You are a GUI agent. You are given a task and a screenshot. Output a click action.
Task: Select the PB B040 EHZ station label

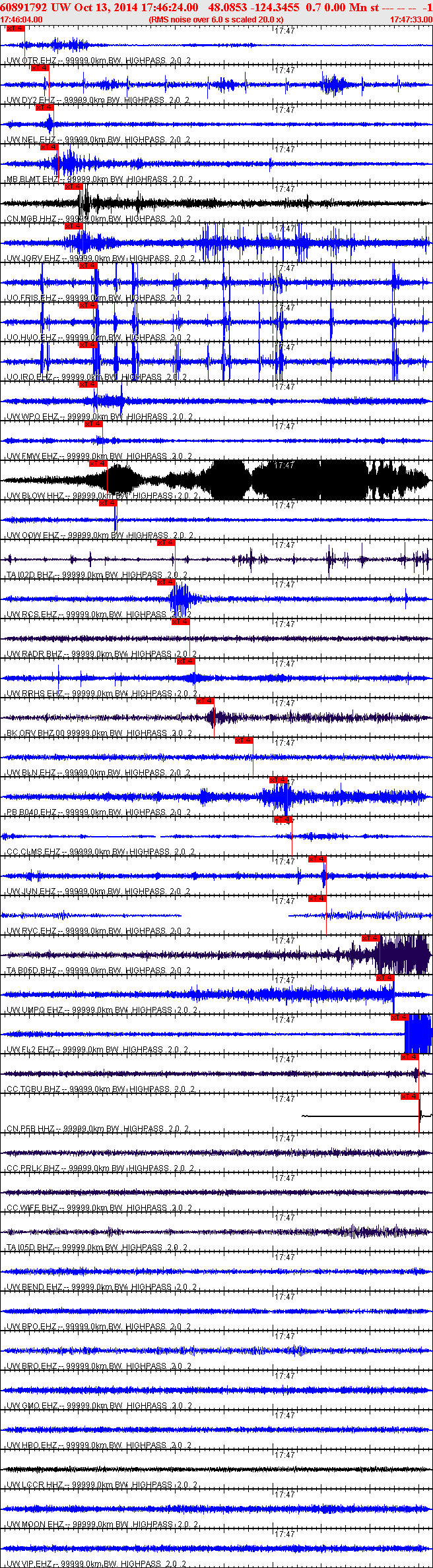click(x=31, y=812)
